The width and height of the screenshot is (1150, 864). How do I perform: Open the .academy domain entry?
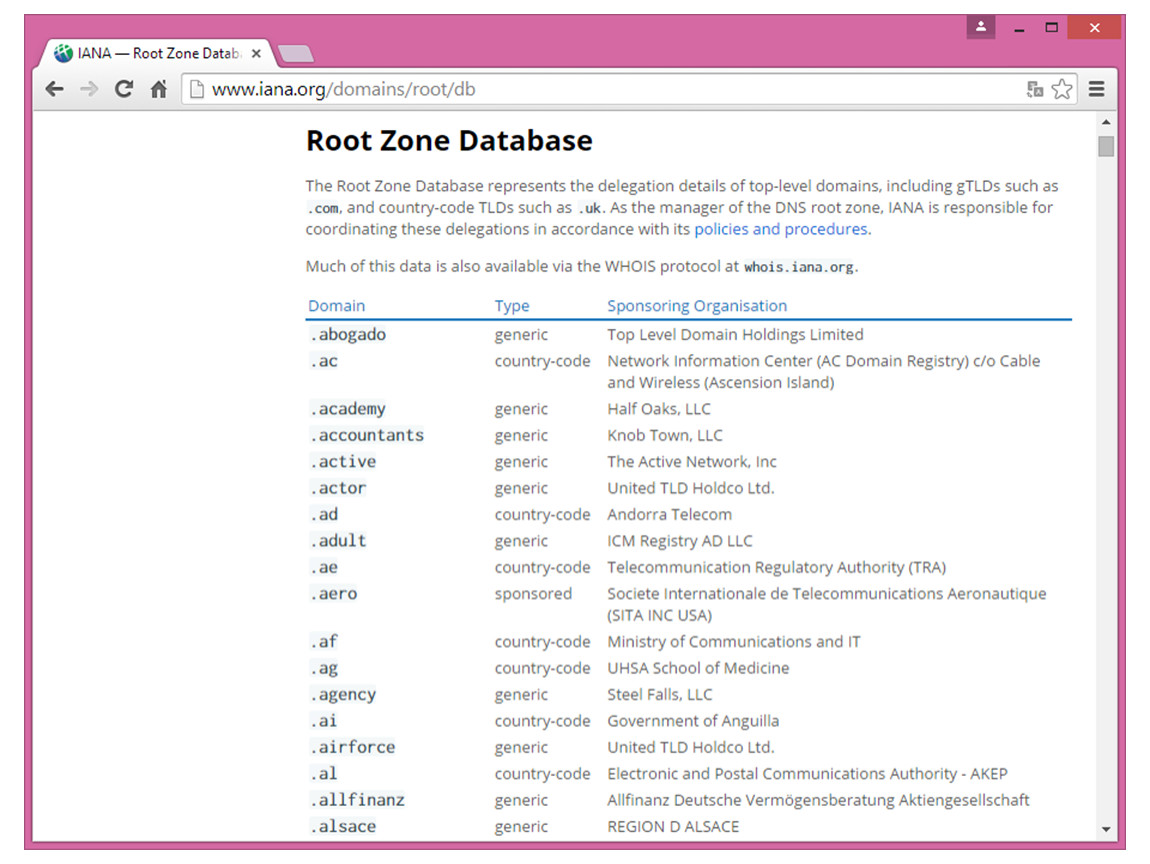[348, 409]
